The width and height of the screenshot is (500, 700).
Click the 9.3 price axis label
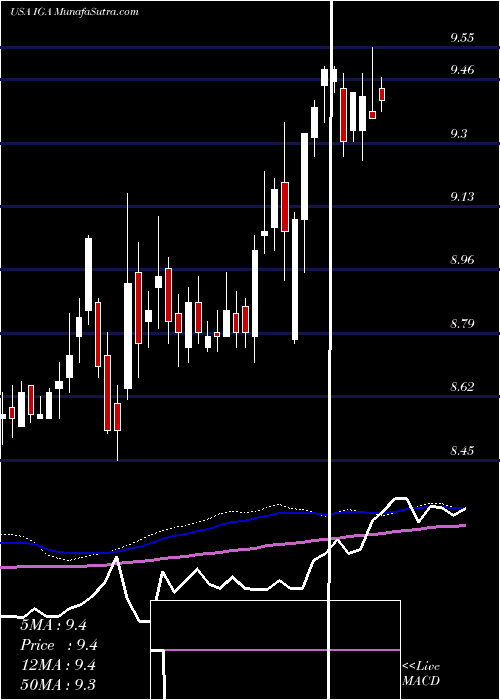(458, 133)
